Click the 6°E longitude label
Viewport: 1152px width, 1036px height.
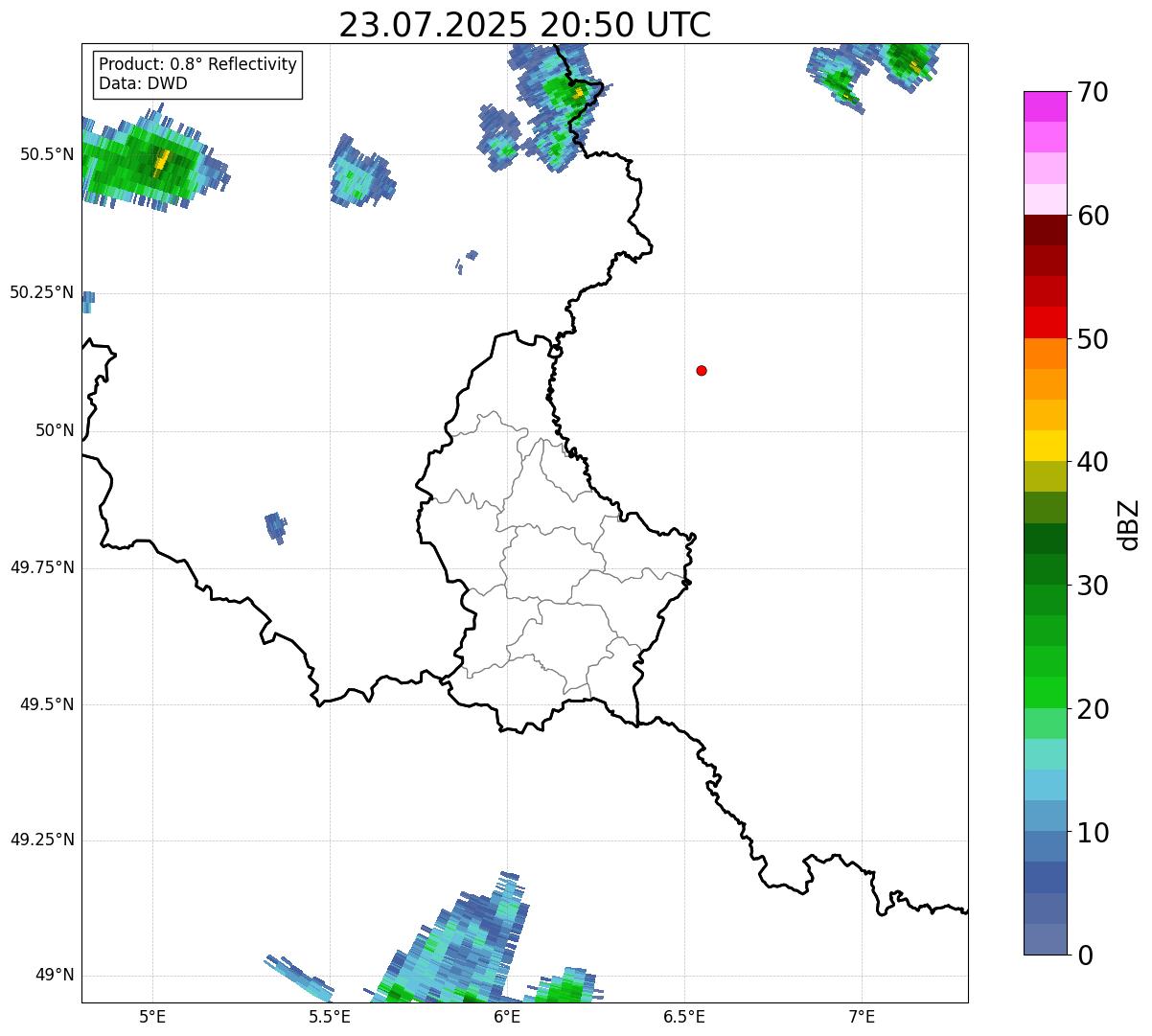tap(507, 1016)
